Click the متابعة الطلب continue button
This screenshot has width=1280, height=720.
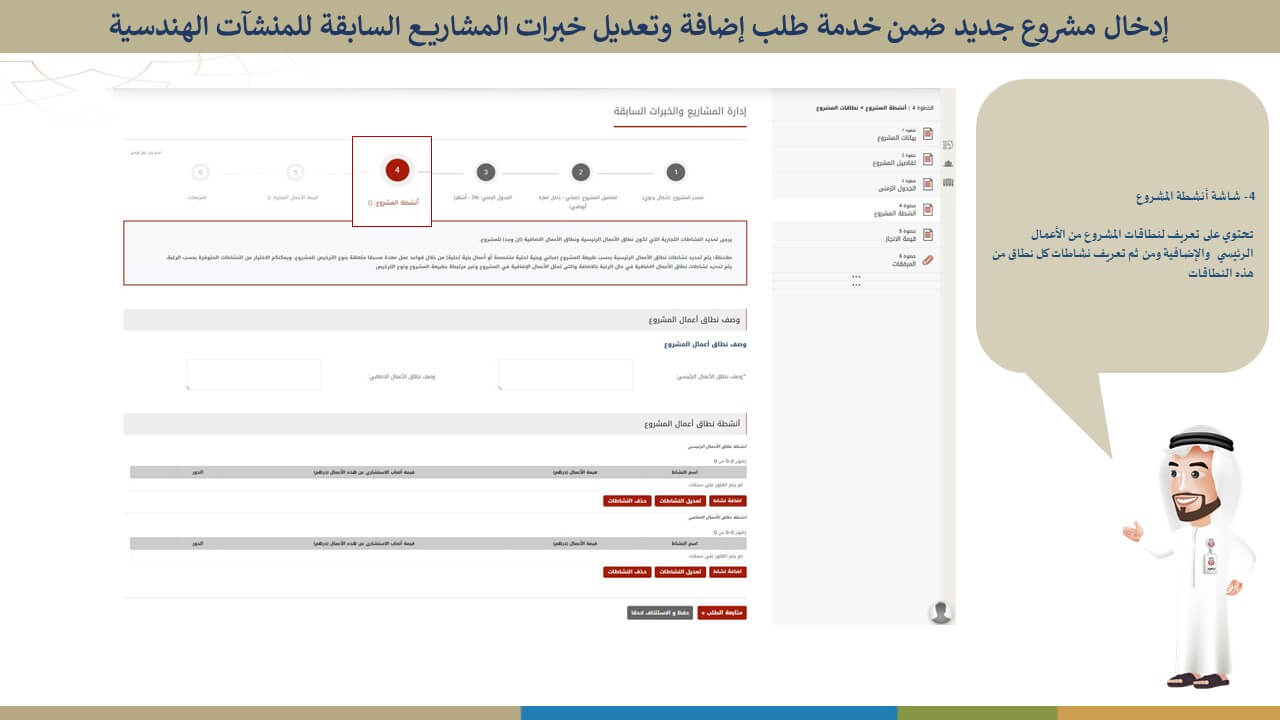pyautogui.click(x=722, y=612)
